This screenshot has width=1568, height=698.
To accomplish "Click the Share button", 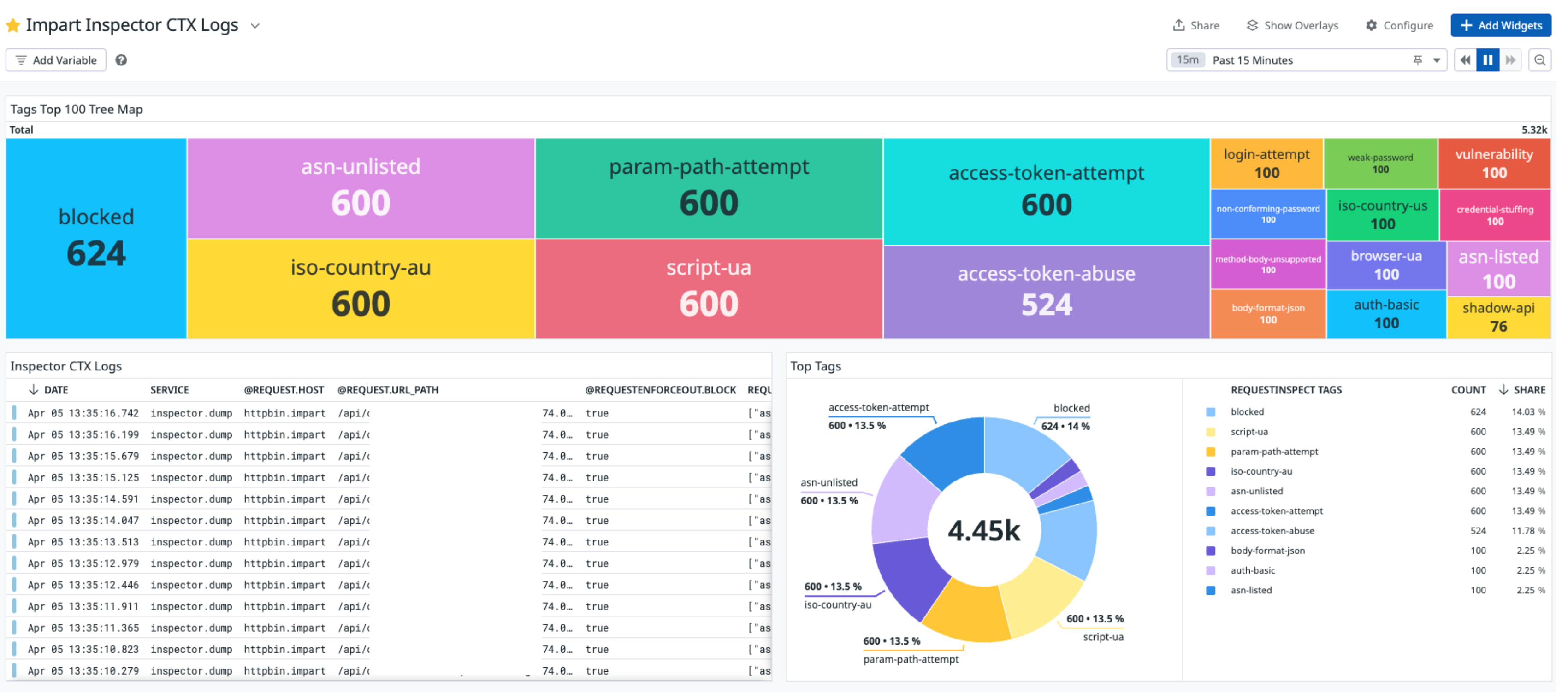I will [x=1196, y=25].
